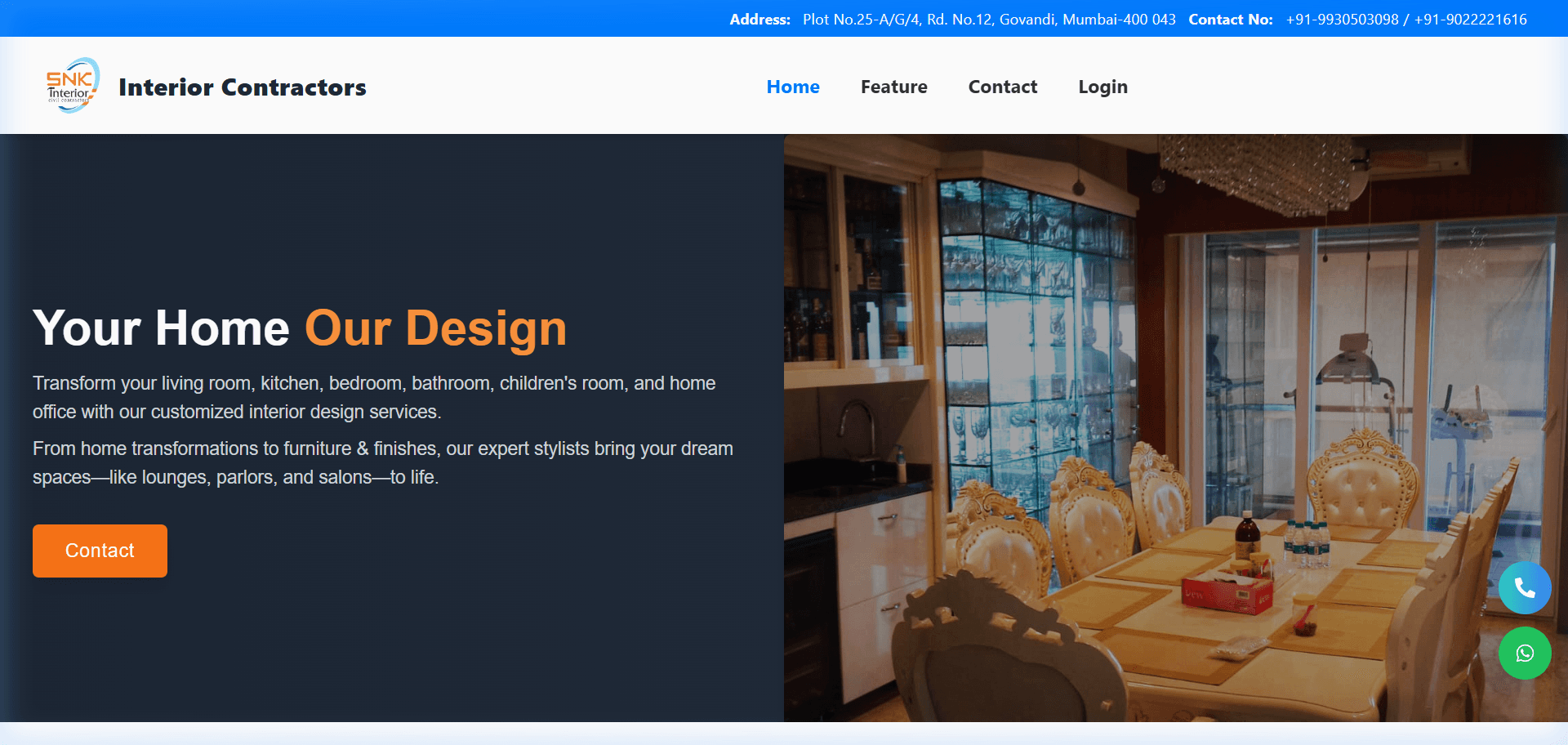Screen dimensions: 1568x745
Task: Click the 'Your Home Our Design' heading
Action: [299, 328]
